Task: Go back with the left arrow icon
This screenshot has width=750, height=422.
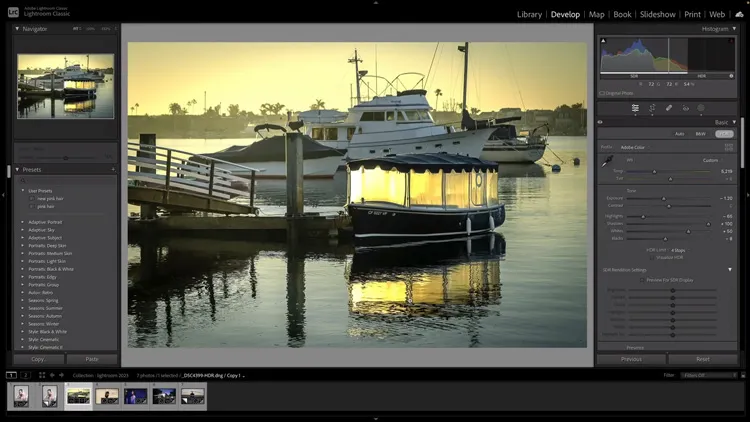Action: pos(52,375)
